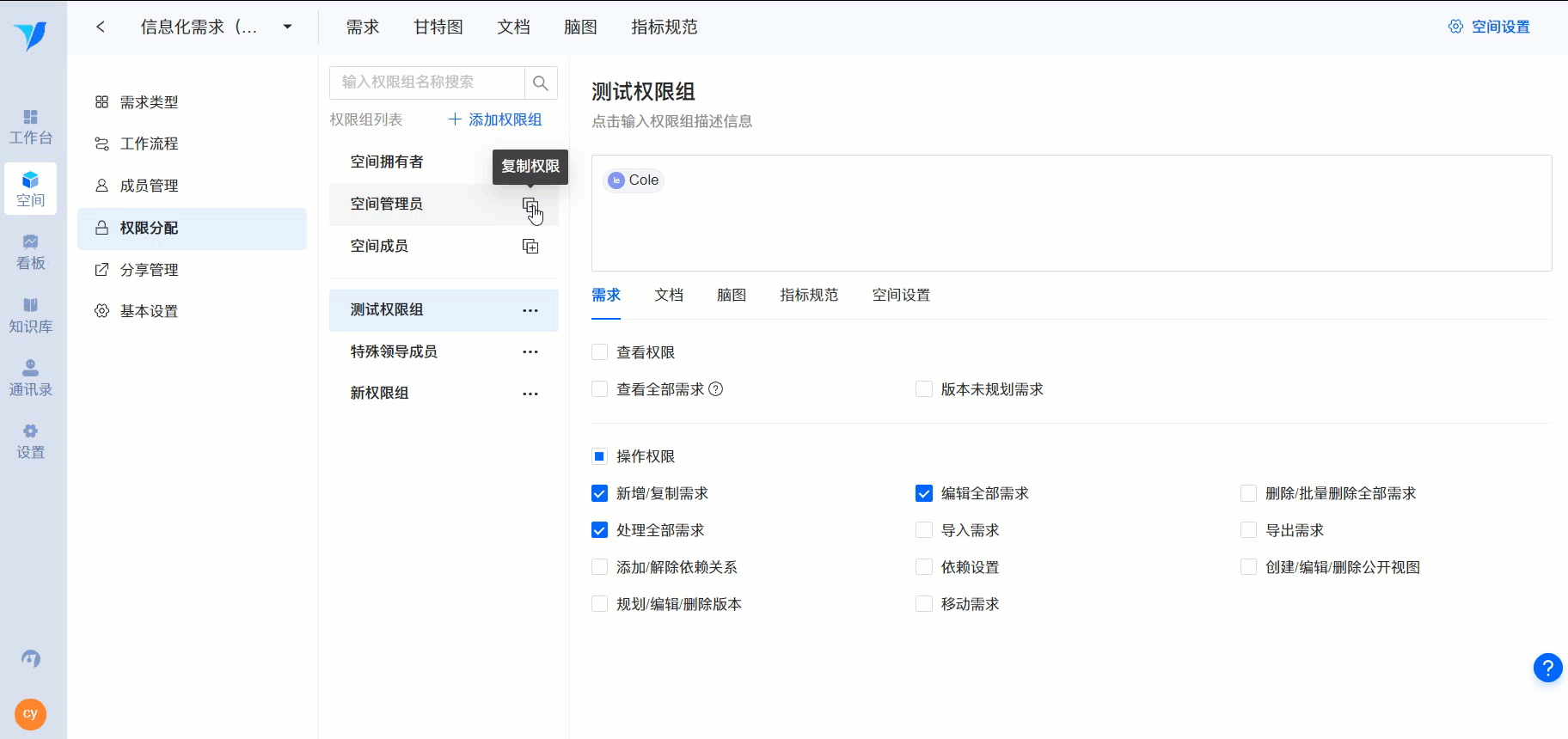
Task: Select the 空间 space sidebar icon
Action: pyautogui.click(x=31, y=189)
